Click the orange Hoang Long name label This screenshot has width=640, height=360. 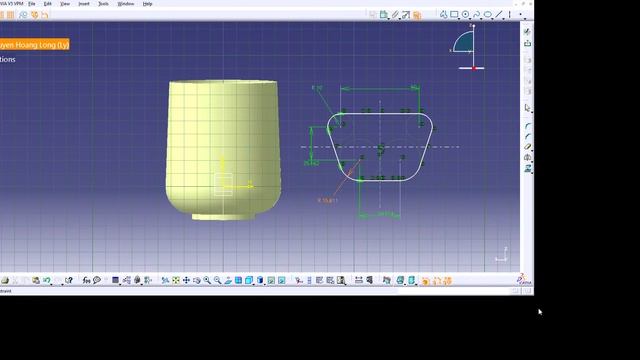click(x=34, y=44)
